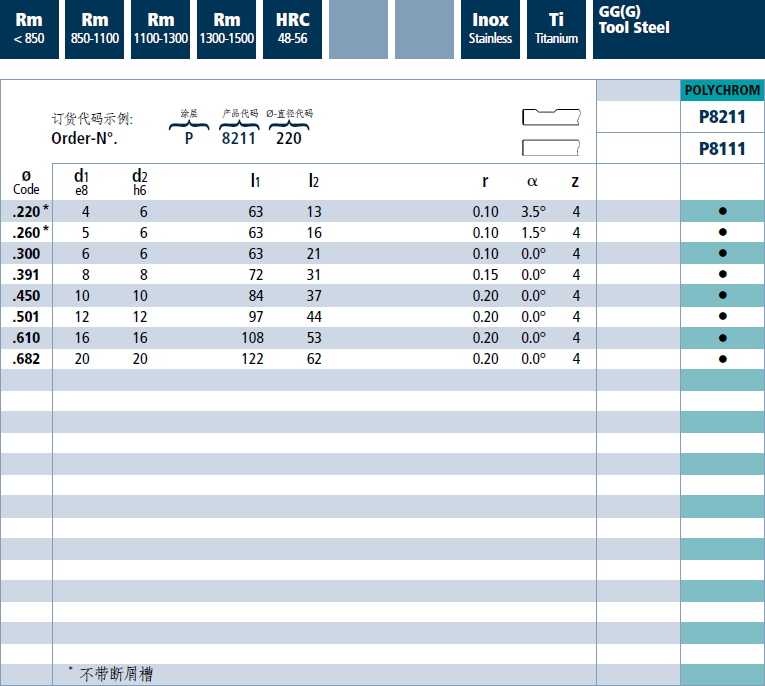Click the ø Code column header
The height and width of the screenshot is (686, 765).
tap(26, 182)
